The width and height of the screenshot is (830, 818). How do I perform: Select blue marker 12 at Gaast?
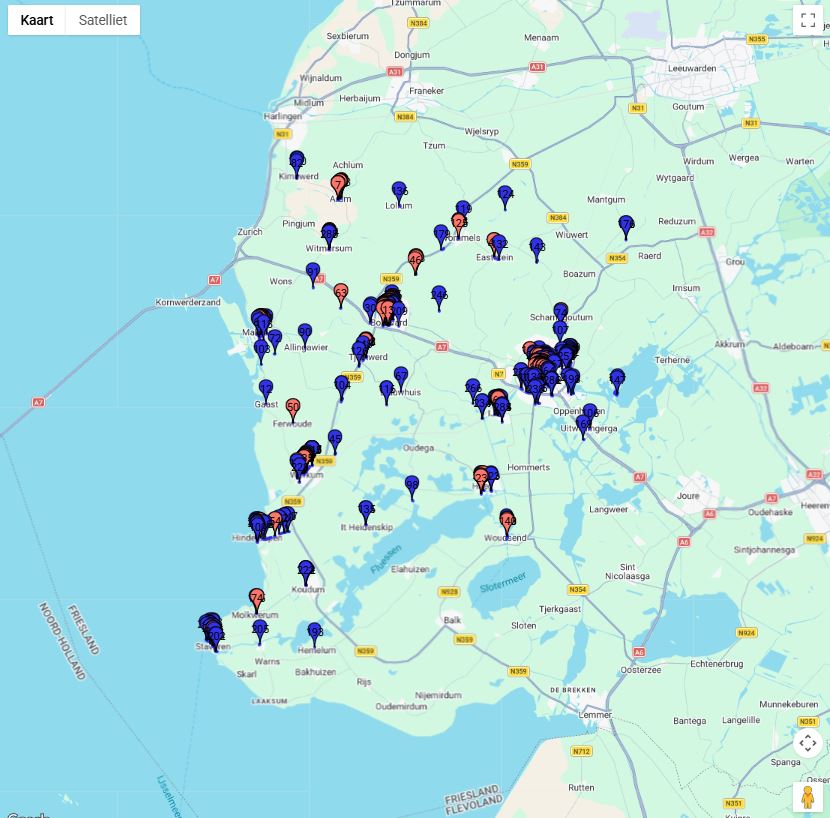point(266,389)
